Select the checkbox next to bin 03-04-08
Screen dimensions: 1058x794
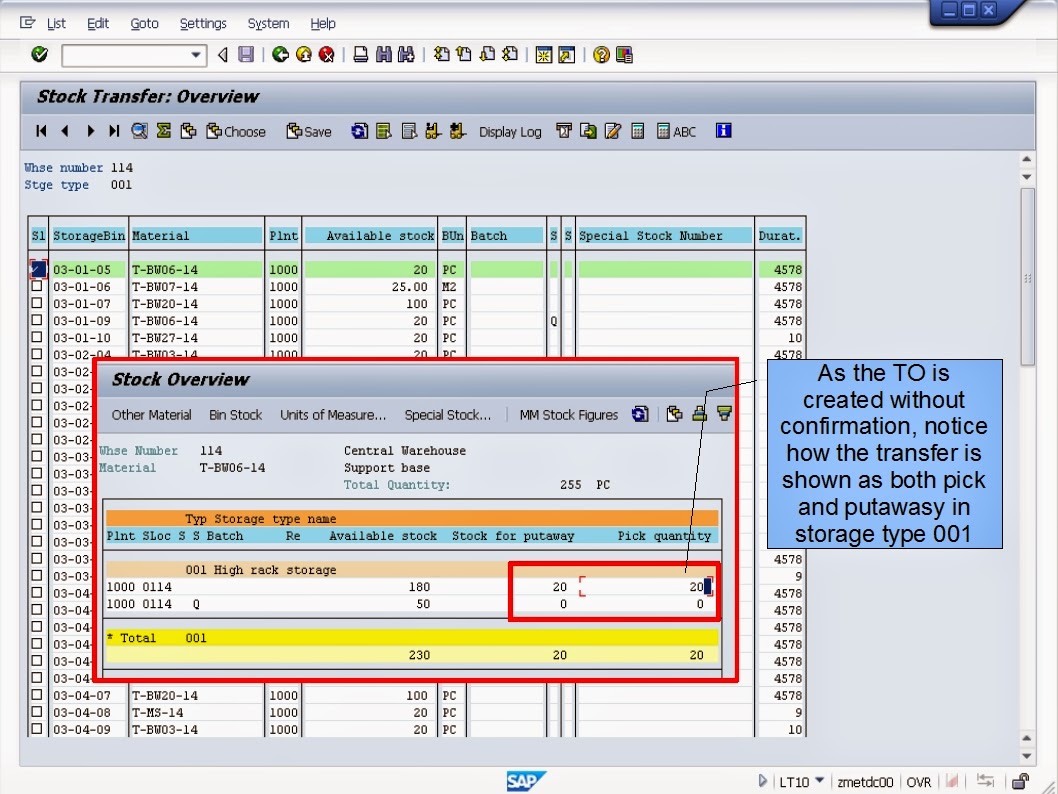coord(37,712)
